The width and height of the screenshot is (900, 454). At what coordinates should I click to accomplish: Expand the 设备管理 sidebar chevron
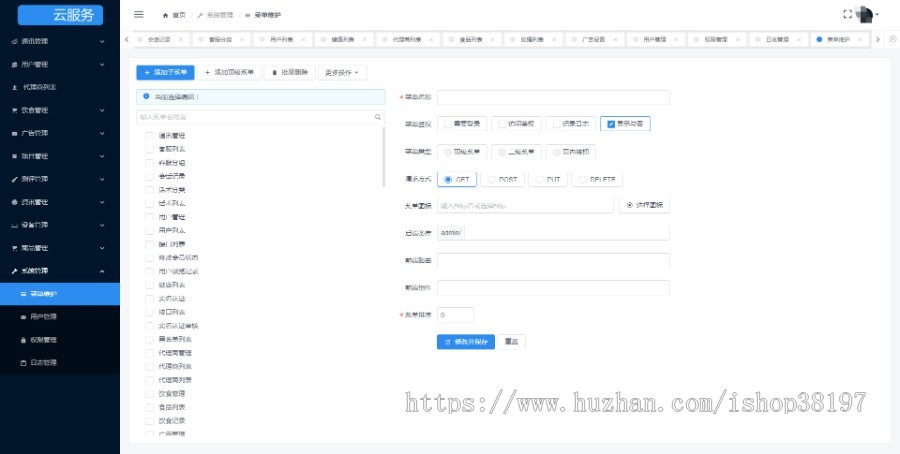102,225
